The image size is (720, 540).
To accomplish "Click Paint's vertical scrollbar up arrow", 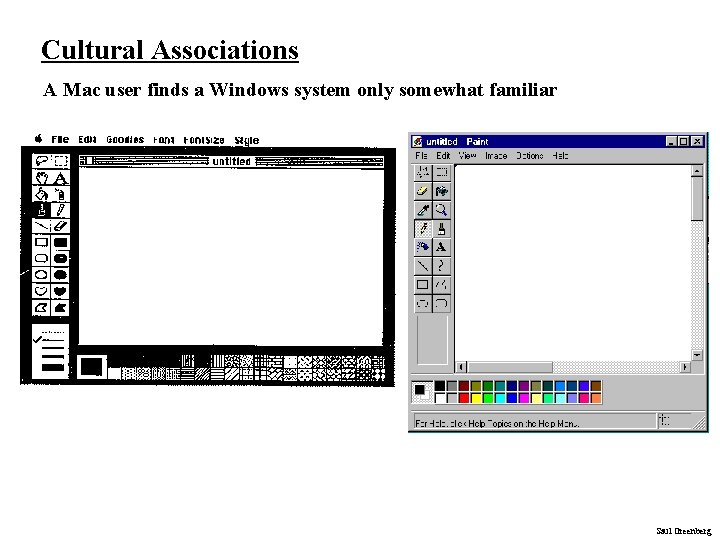I will [x=697, y=171].
